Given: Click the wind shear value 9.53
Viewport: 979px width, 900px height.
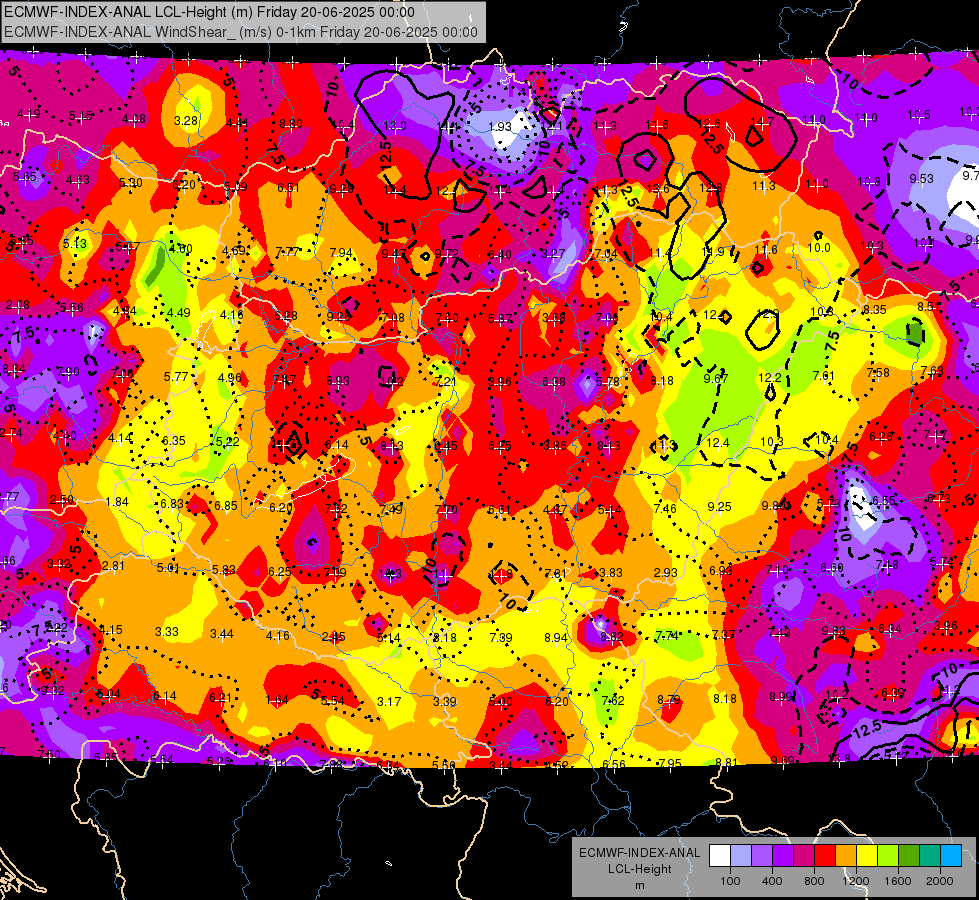Looking at the screenshot, I should [922, 179].
